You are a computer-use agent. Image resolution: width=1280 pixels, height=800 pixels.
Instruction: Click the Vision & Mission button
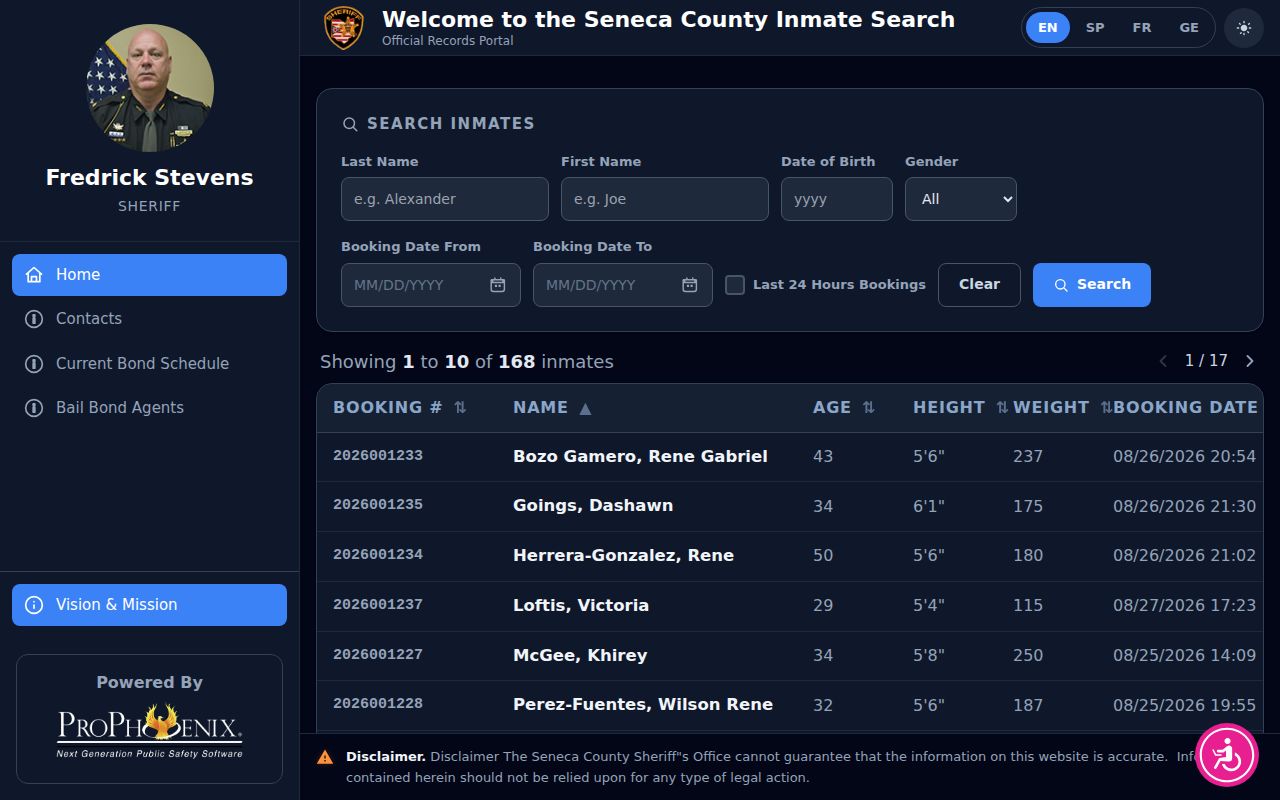click(149, 605)
